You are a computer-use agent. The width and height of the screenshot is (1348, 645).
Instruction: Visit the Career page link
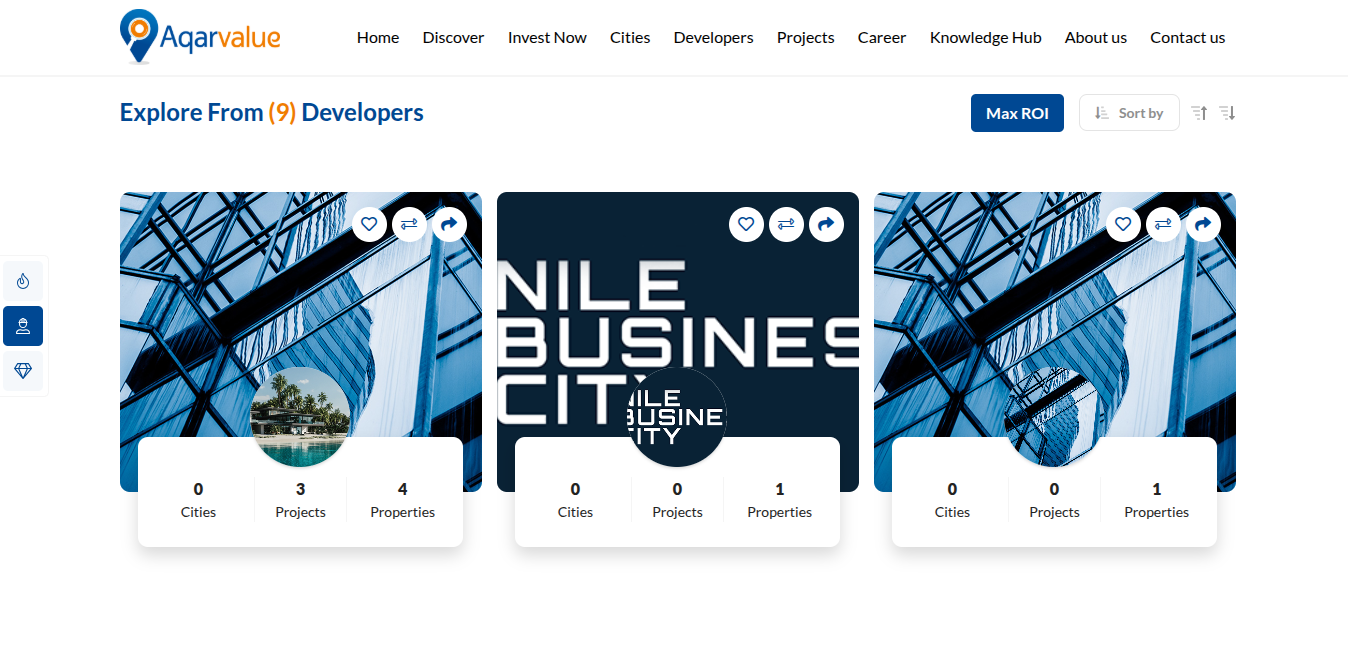click(x=882, y=38)
